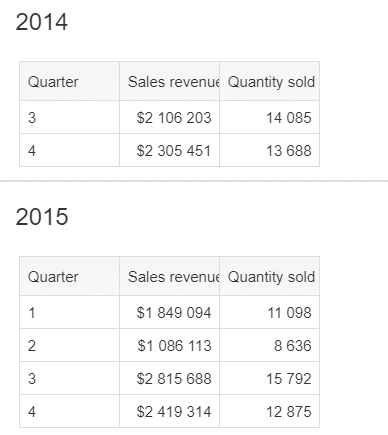Click the 8 636 quantity cell
This screenshot has width=388, height=435.
pos(269,345)
